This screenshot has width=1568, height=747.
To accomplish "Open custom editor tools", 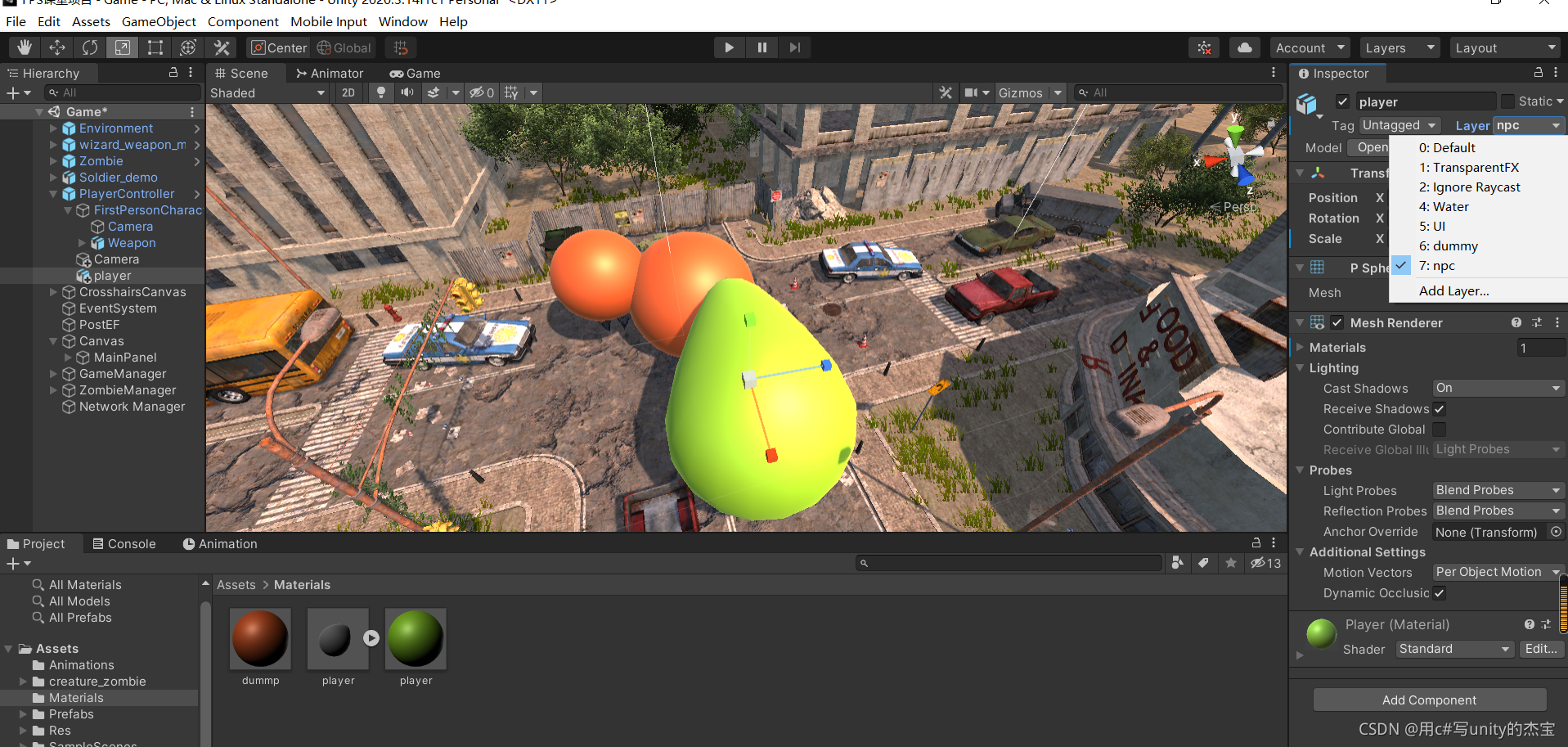I will click(x=221, y=47).
